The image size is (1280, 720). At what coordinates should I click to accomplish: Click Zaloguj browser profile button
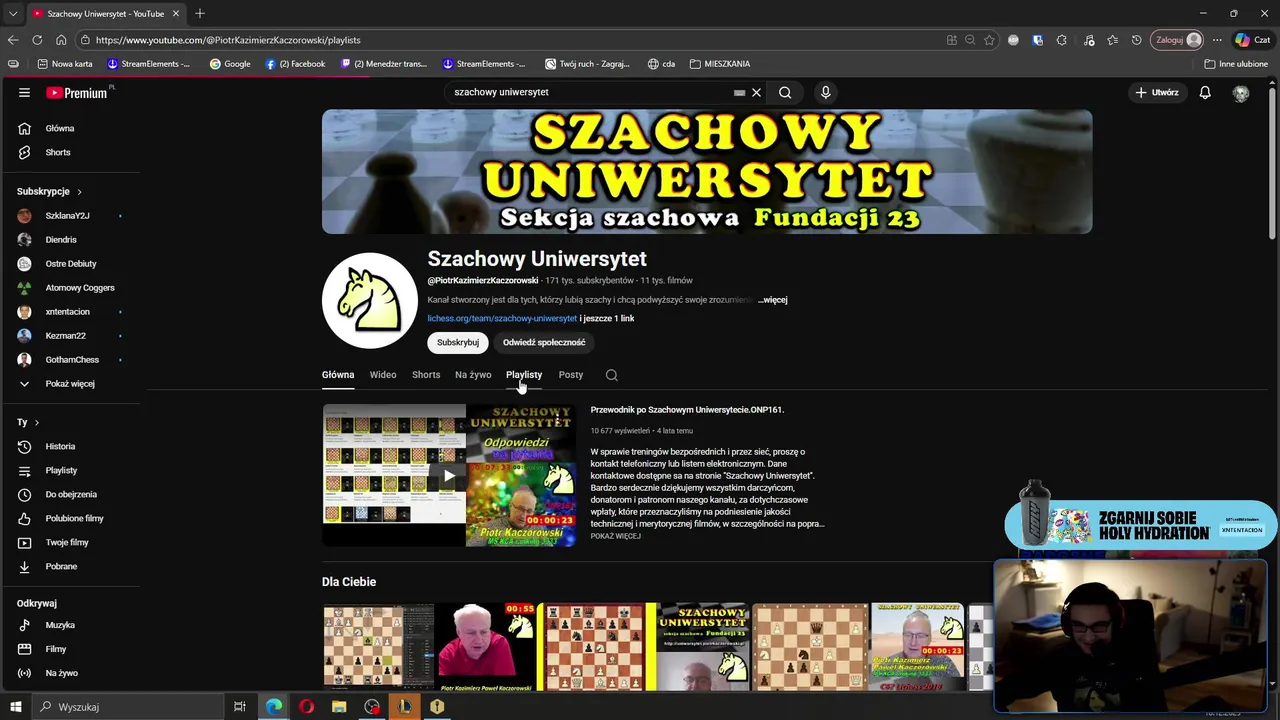[1177, 40]
